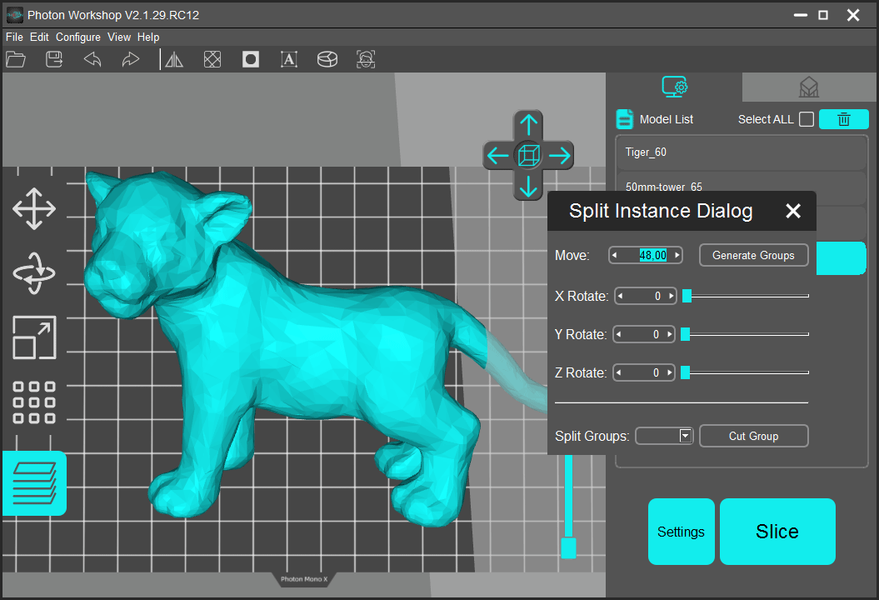
Task: Toggle the Select ALL checkbox
Action: point(806,120)
